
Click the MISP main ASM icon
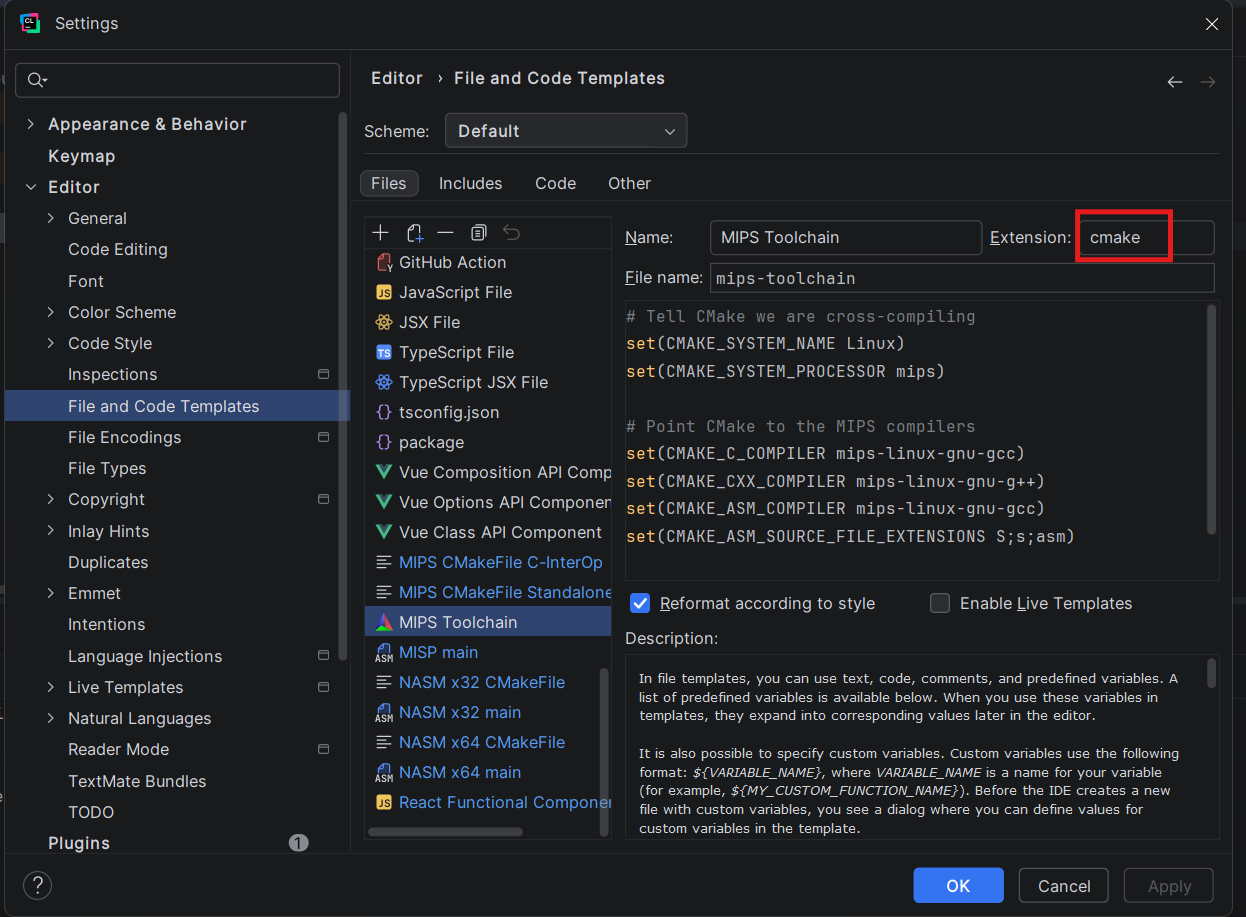tap(384, 653)
